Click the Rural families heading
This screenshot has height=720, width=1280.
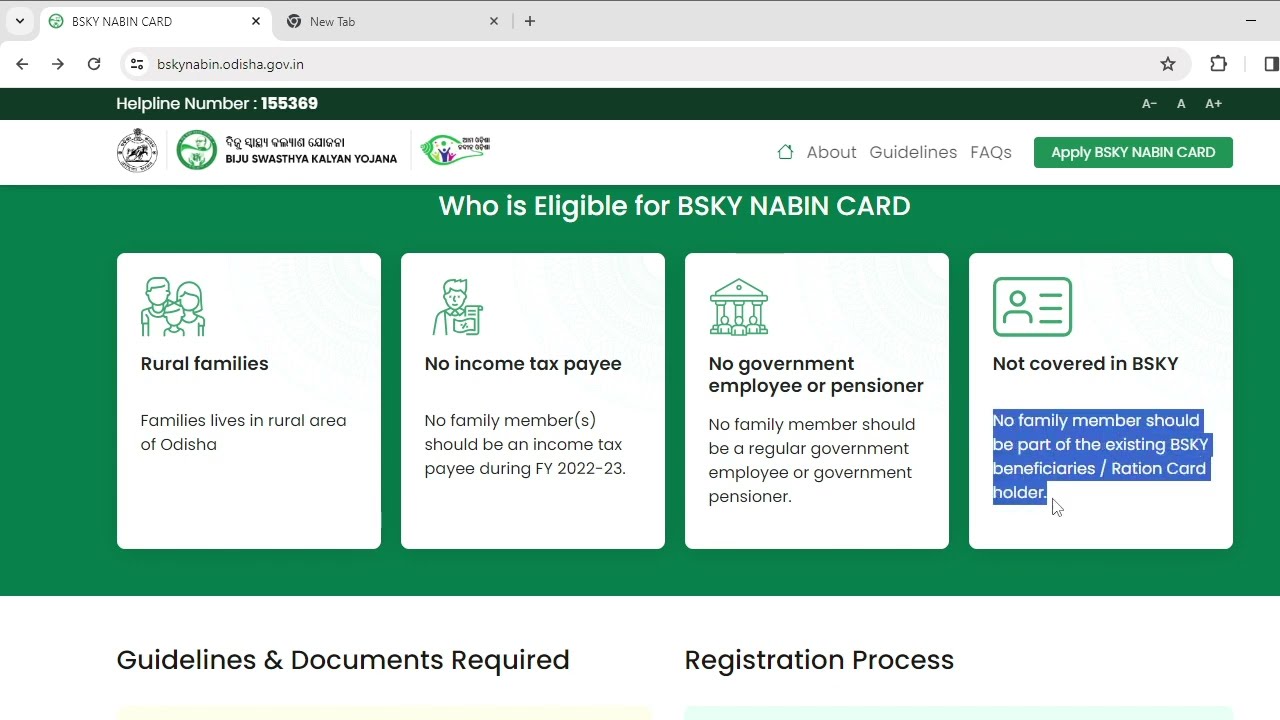204,364
